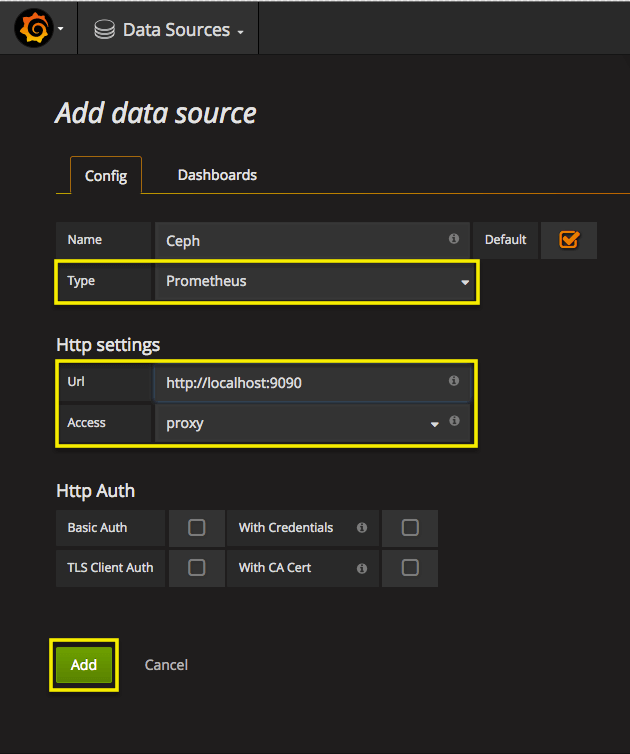
Task: Click into the Url input field
Action: coord(300,382)
